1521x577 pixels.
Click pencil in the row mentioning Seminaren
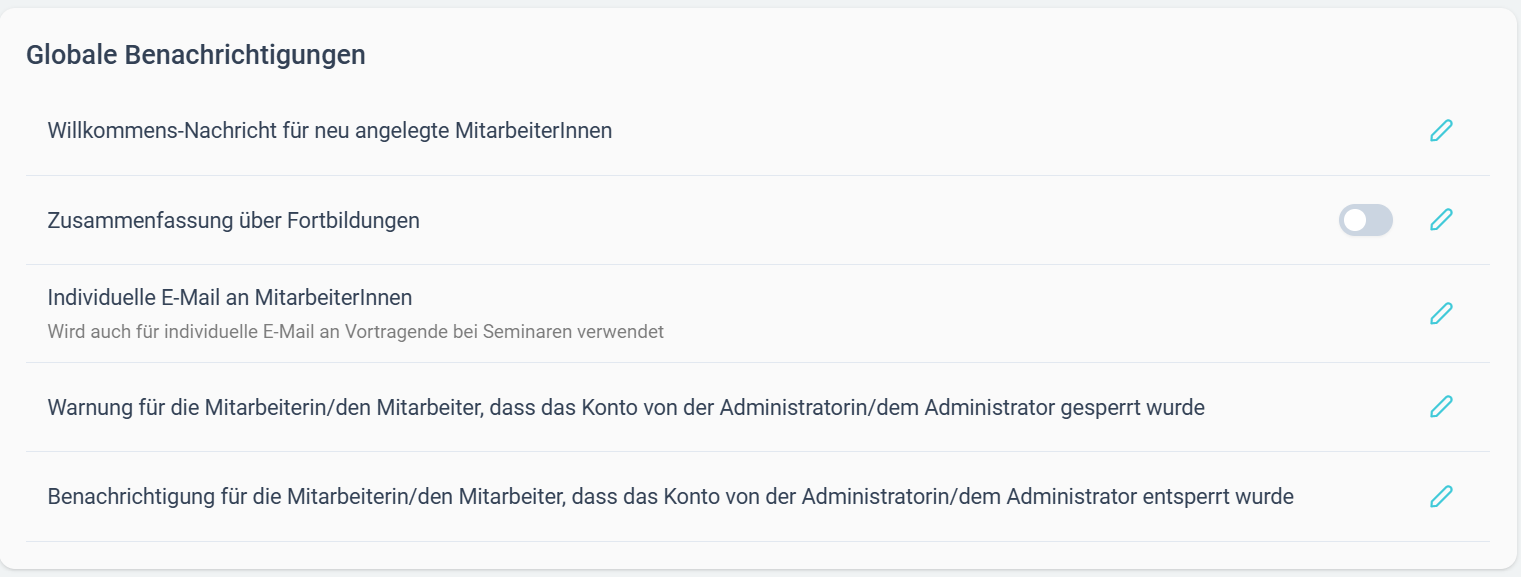(1441, 313)
